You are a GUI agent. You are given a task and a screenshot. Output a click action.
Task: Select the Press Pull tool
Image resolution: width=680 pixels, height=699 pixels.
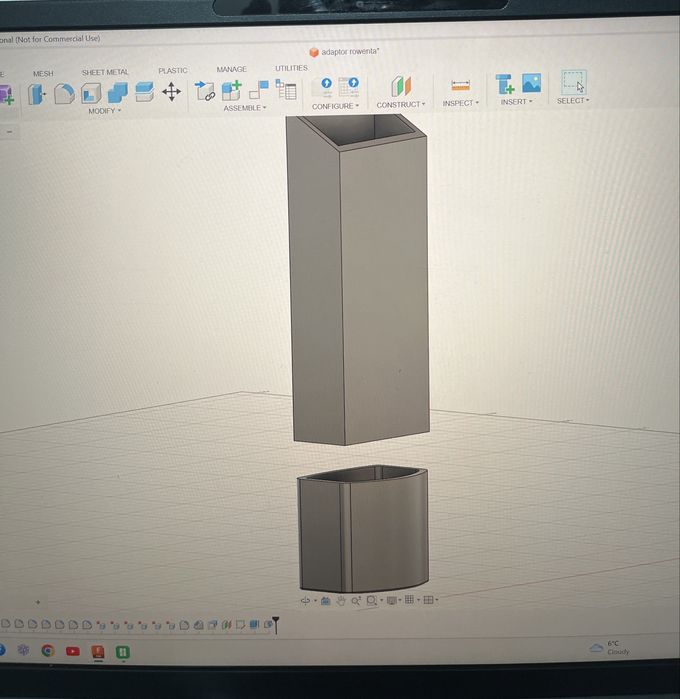[x=37, y=94]
